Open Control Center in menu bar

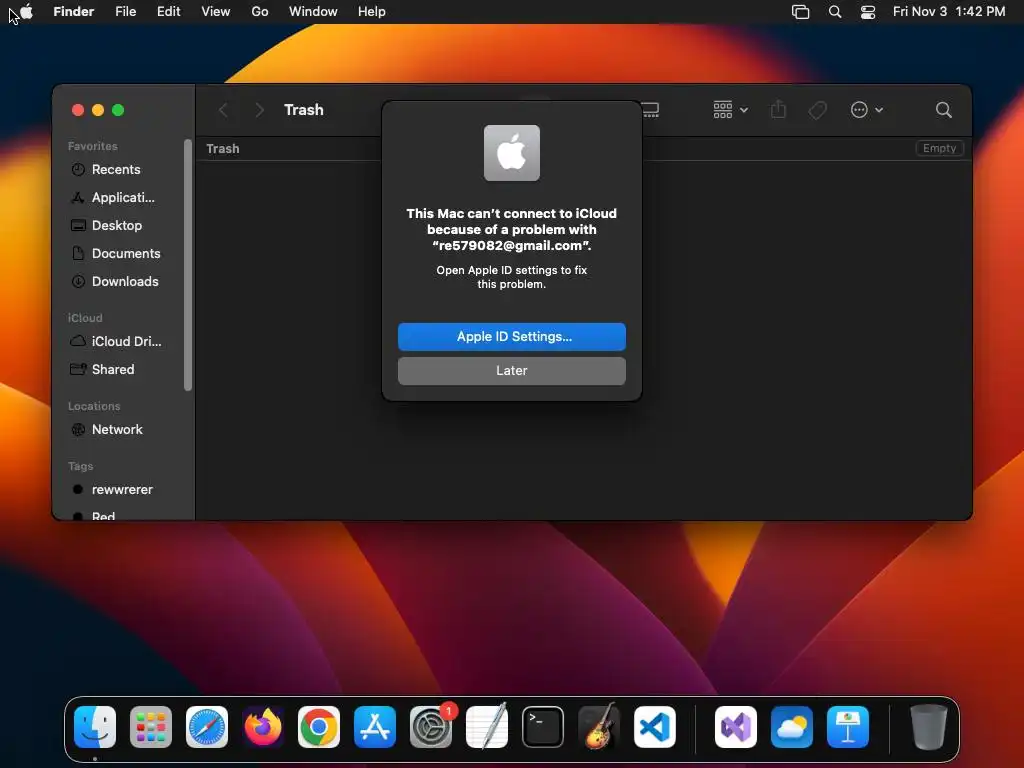[867, 12]
